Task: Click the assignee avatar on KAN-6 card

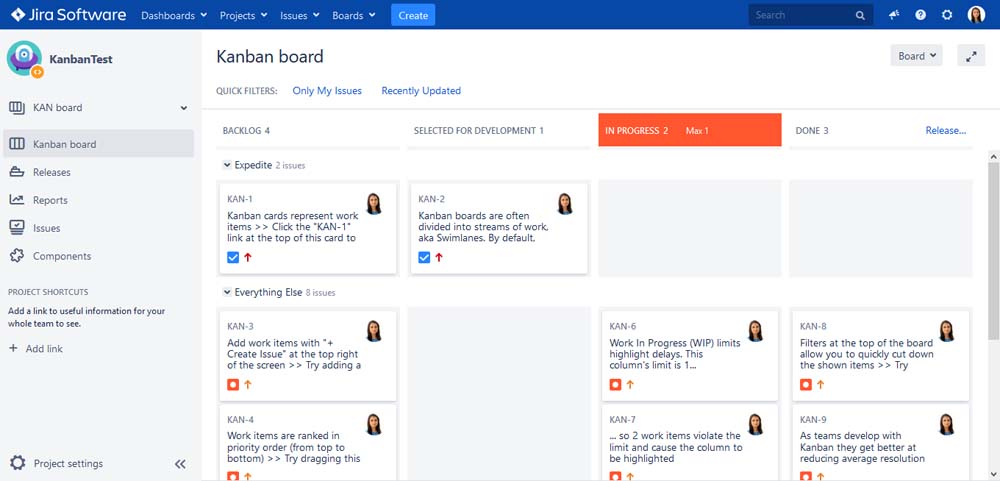Action: pyautogui.click(x=756, y=330)
